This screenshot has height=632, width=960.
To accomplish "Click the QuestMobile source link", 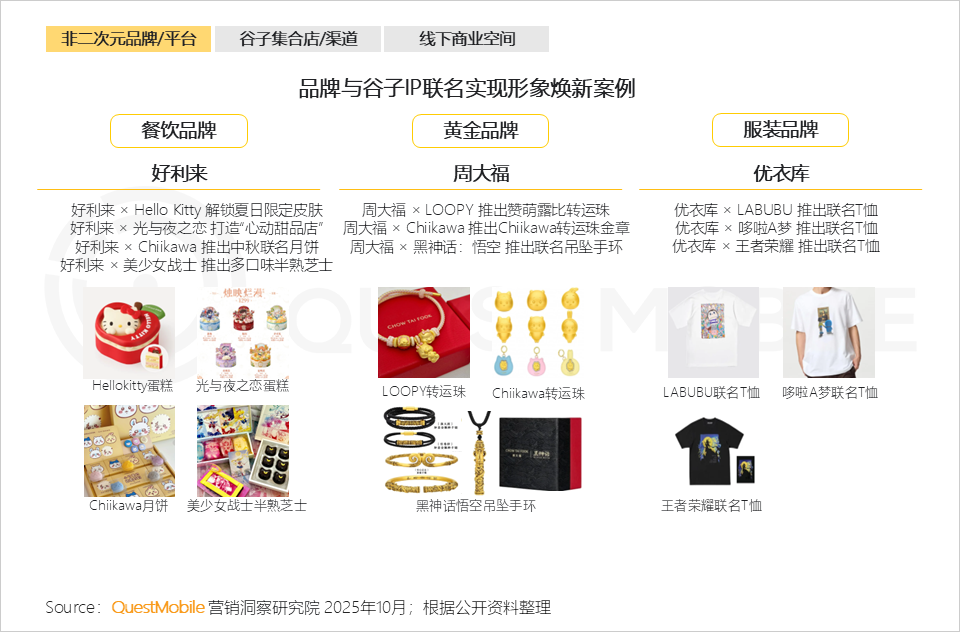I will coord(158,607).
